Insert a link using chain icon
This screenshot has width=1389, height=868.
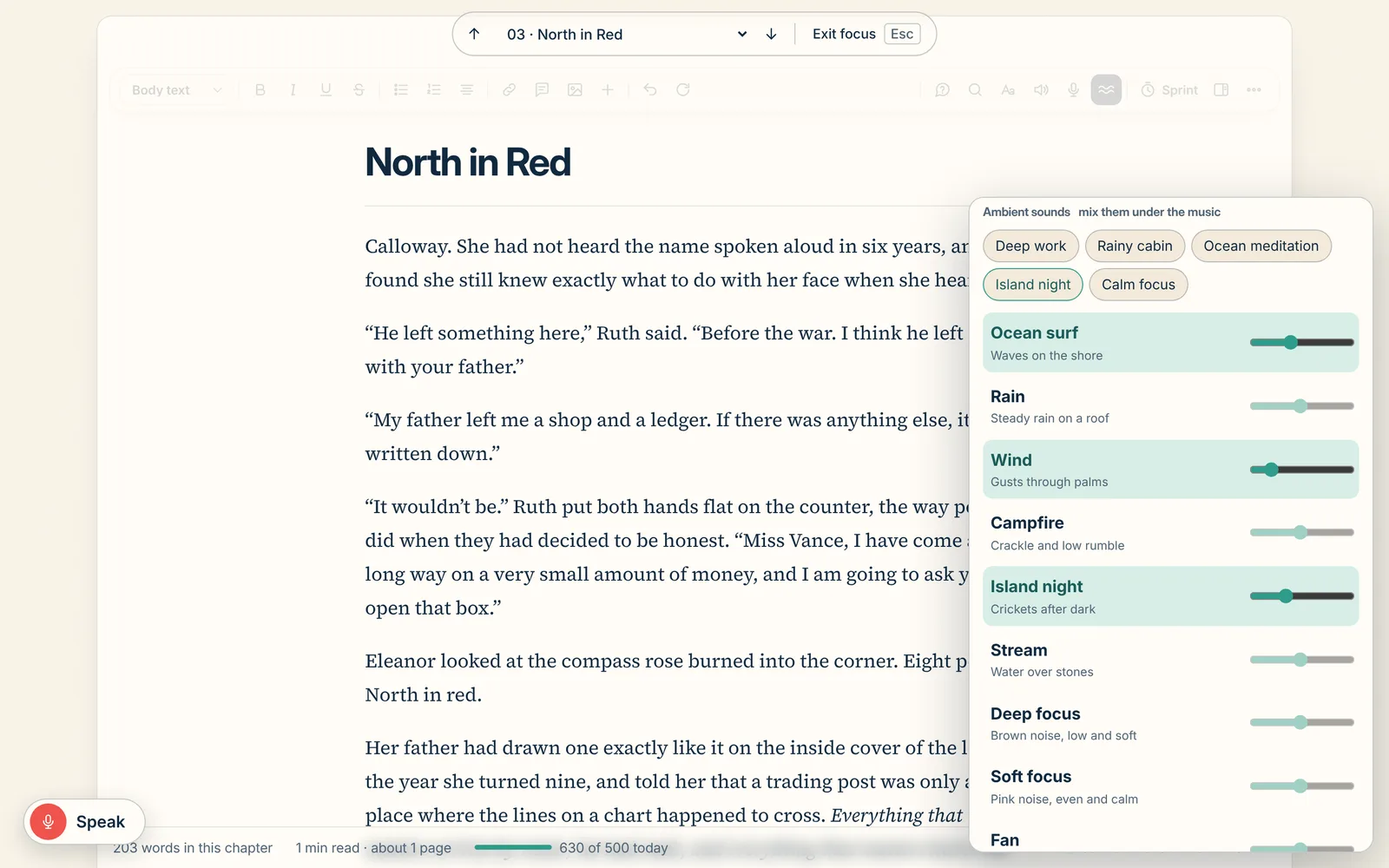509,89
